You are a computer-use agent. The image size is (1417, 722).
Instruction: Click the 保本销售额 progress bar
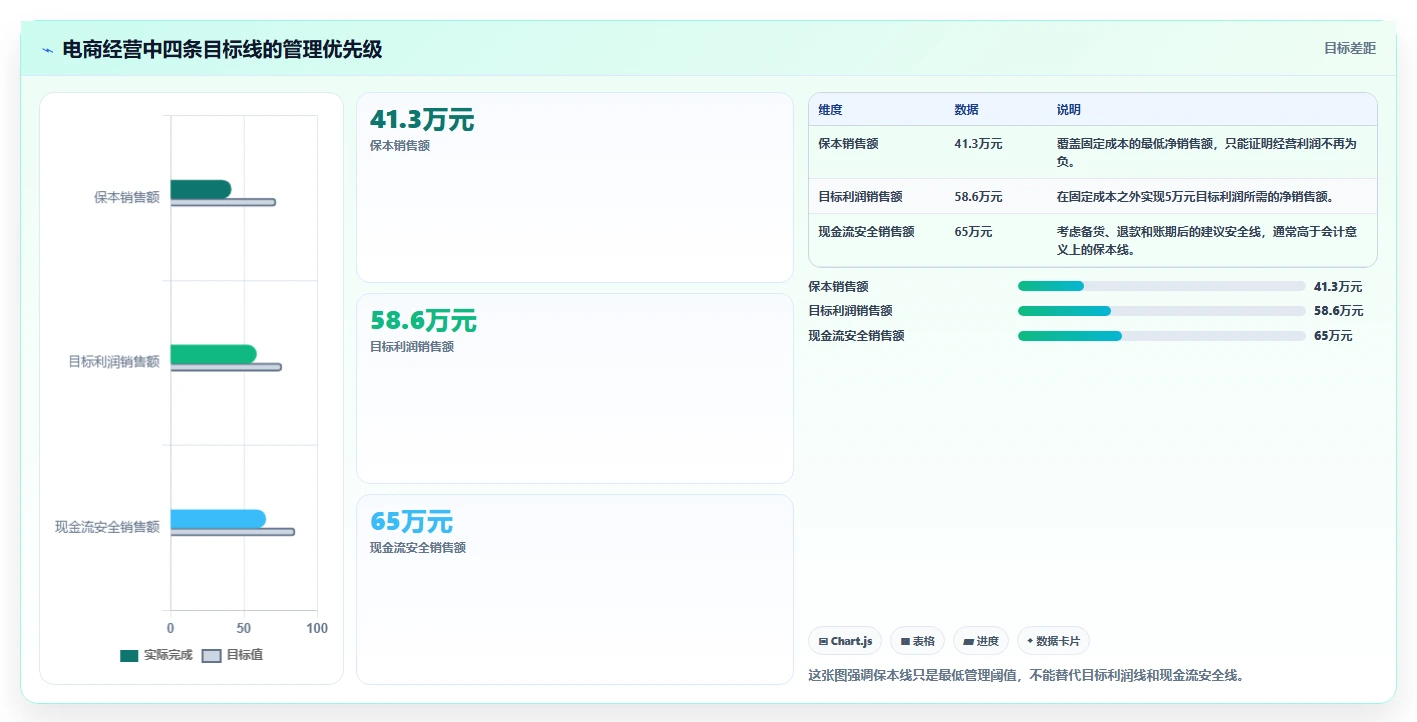pyautogui.click(x=1162, y=286)
